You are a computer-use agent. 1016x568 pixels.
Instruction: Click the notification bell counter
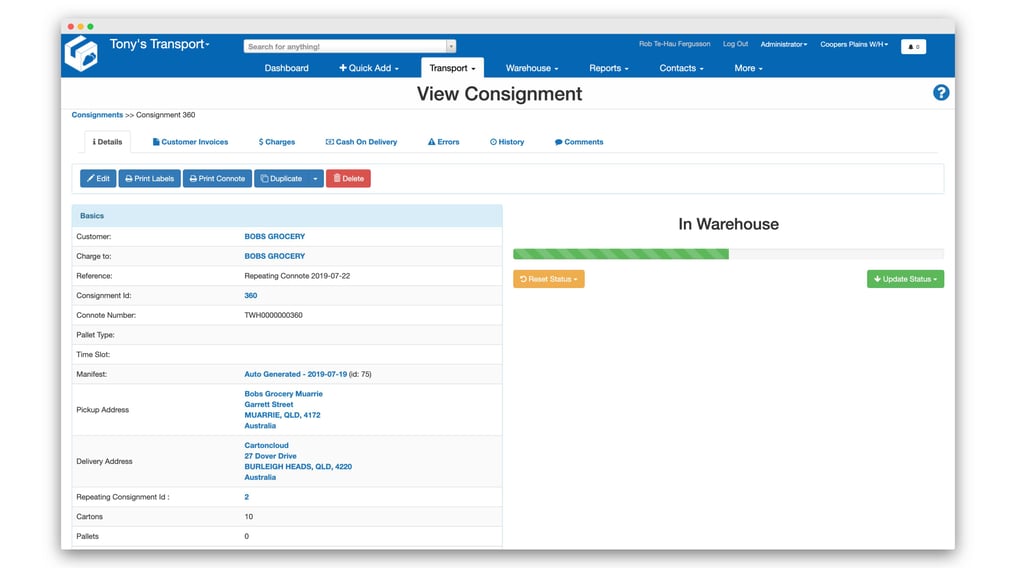(x=913, y=46)
